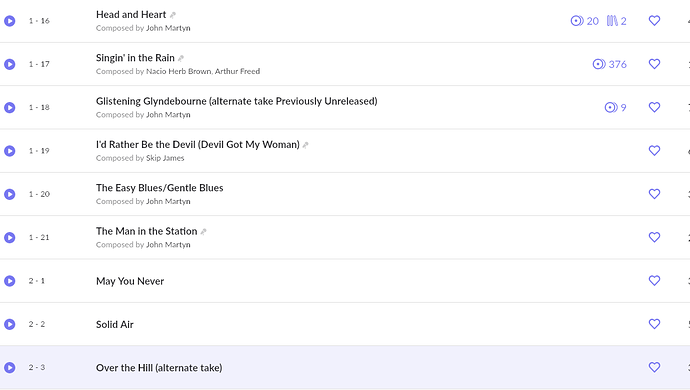This screenshot has height=390, width=690.
Task: View the 9 recordings of Glistening Glyndebourne
Action: pos(615,107)
